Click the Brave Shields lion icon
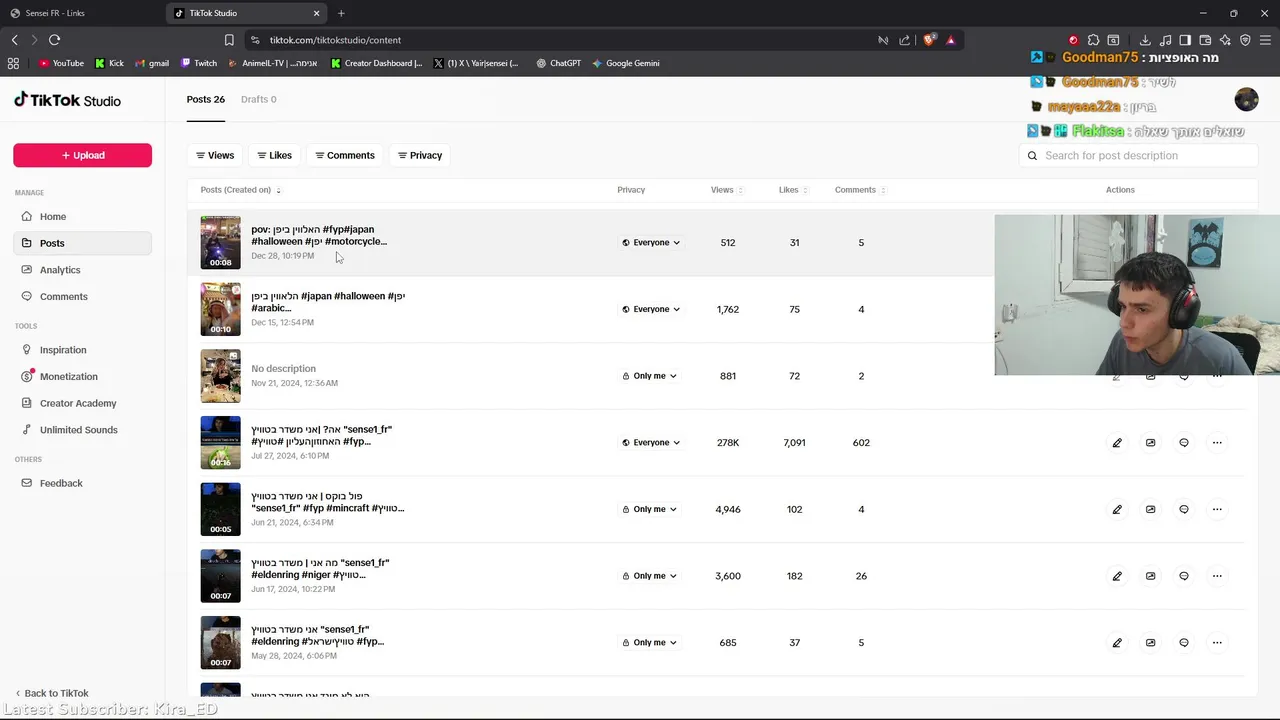 929,40
